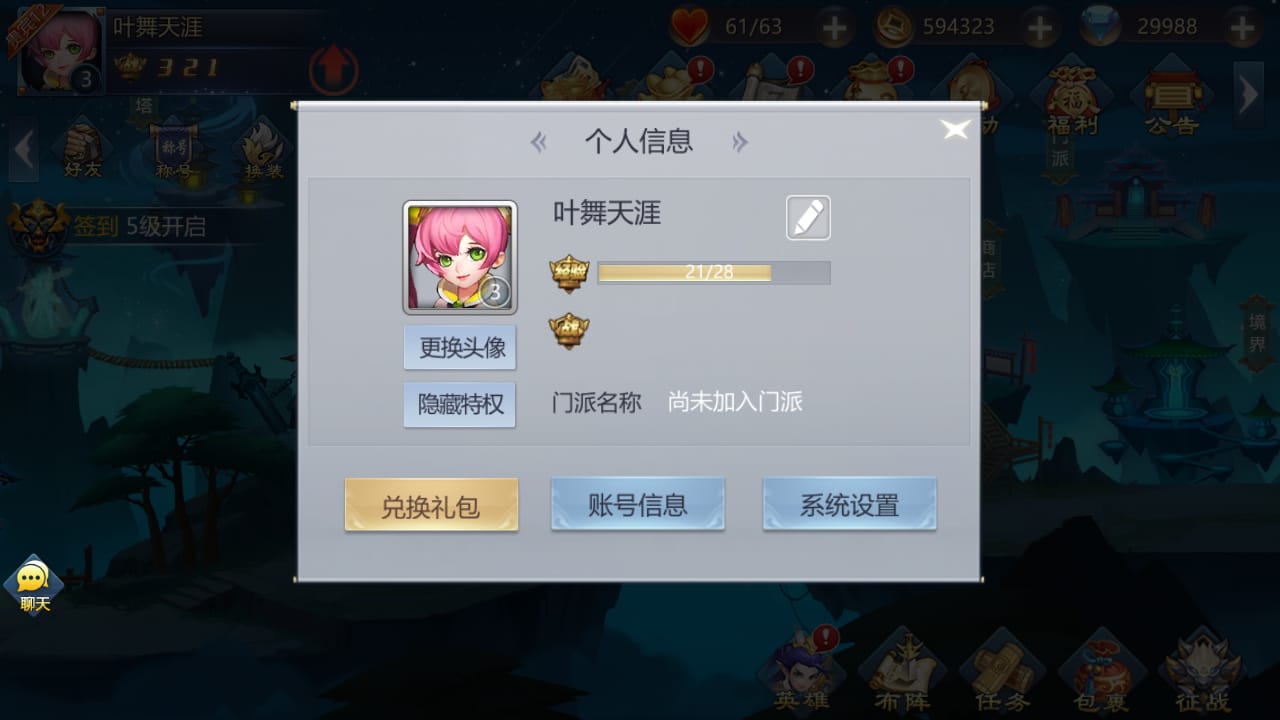Image resolution: width=1280 pixels, height=720 pixels.
Task: Open the 包裹 bag icon
Action: [1100, 670]
